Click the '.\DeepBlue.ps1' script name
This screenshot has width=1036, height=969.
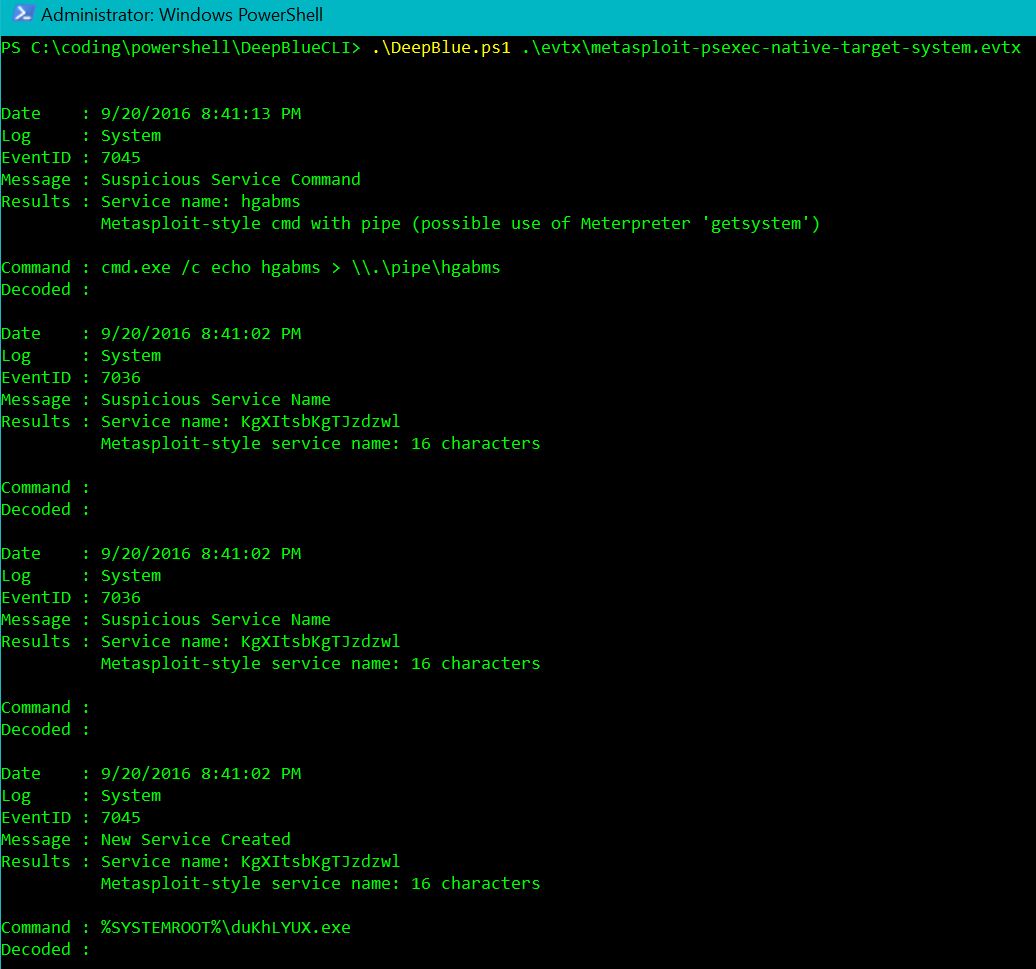click(441, 48)
